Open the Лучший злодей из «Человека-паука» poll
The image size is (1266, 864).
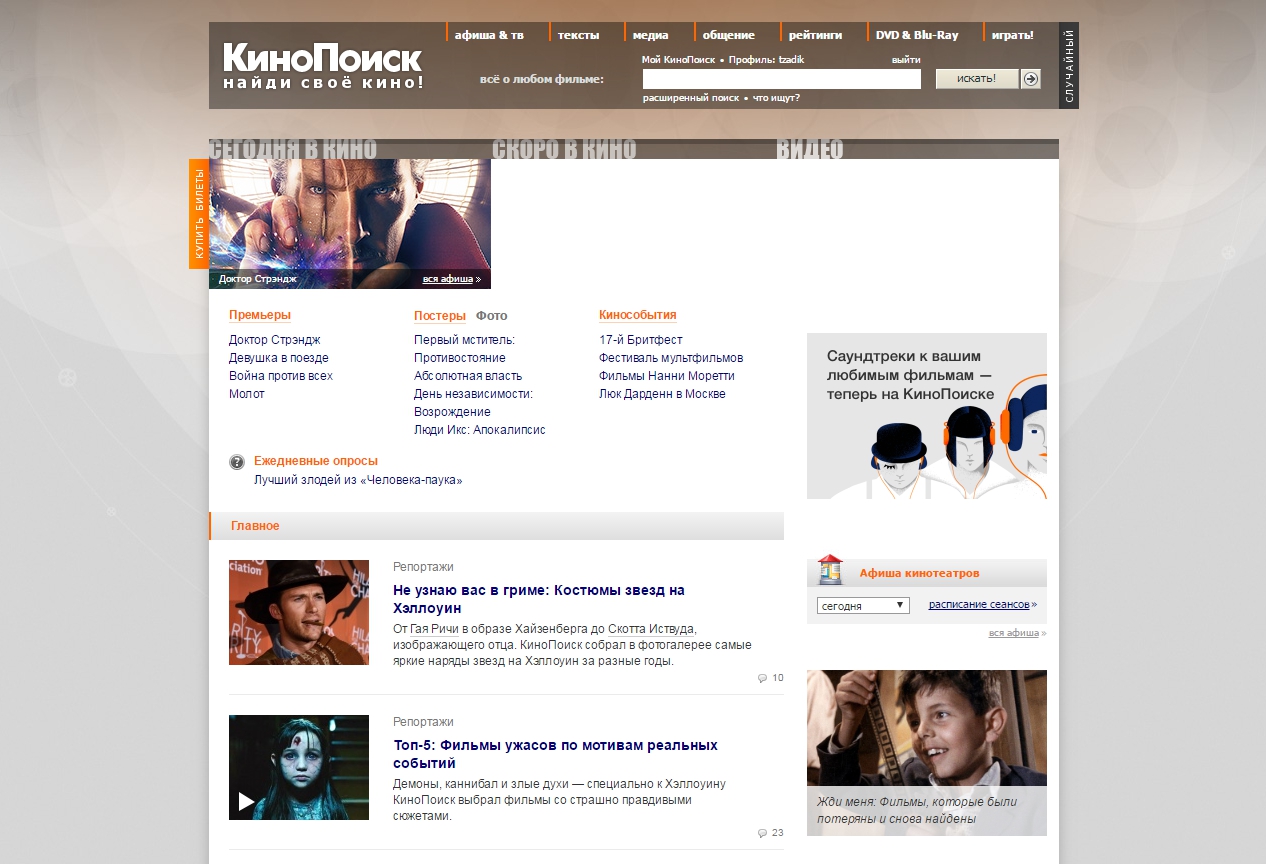[x=358, y=480]
